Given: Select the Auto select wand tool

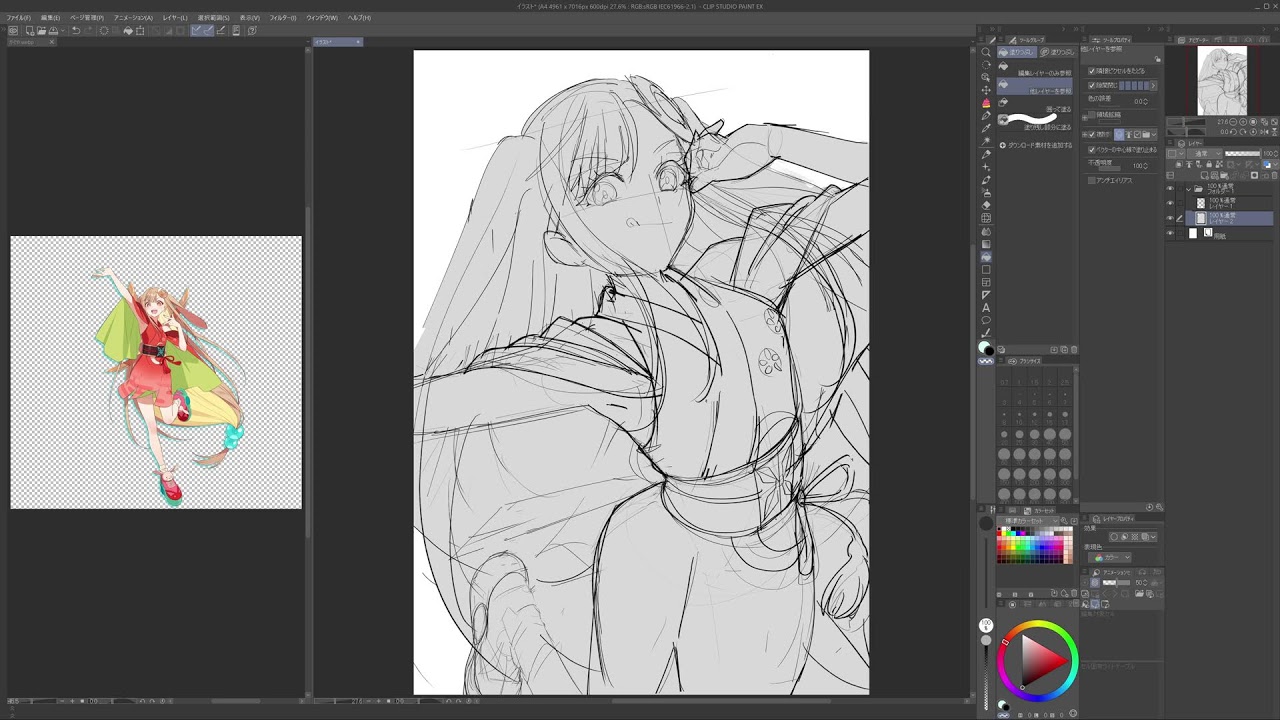Looking at the screenshot, I should [987, 142].
